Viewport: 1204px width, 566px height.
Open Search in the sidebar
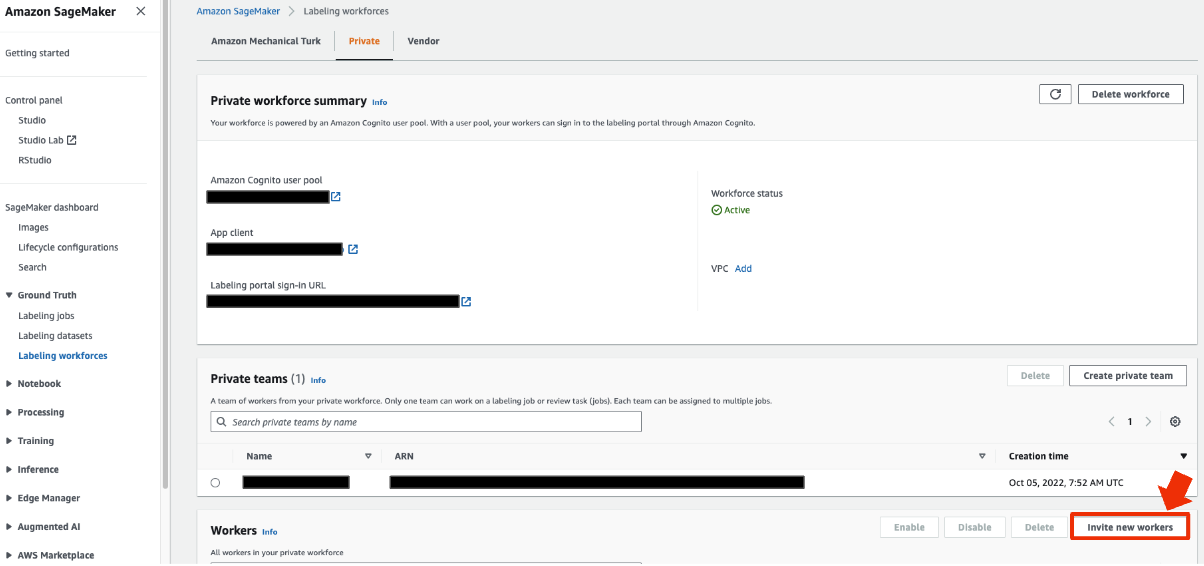coord(32,267)
